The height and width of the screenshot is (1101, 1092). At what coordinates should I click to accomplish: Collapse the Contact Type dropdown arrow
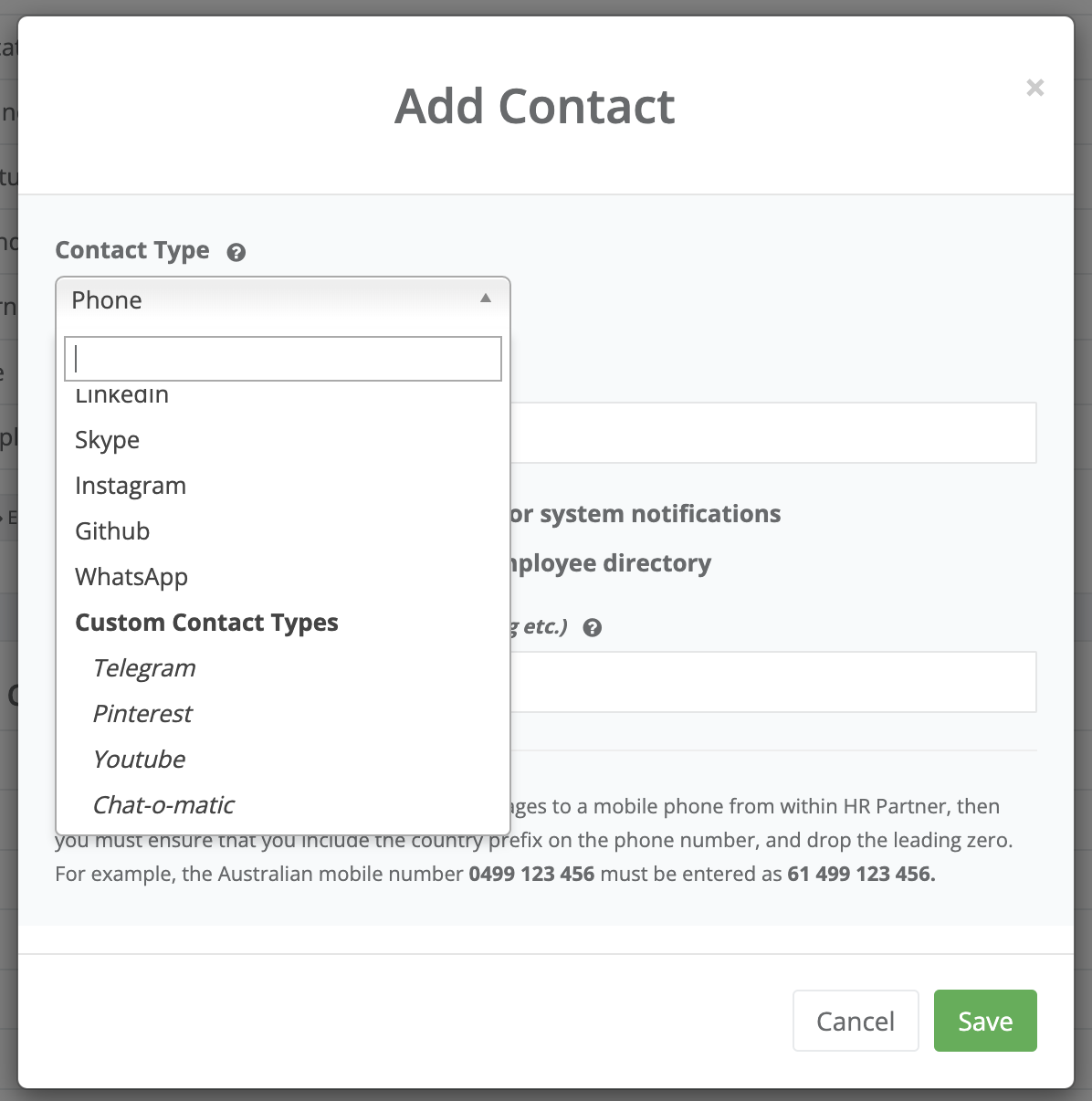click(486, 299)
